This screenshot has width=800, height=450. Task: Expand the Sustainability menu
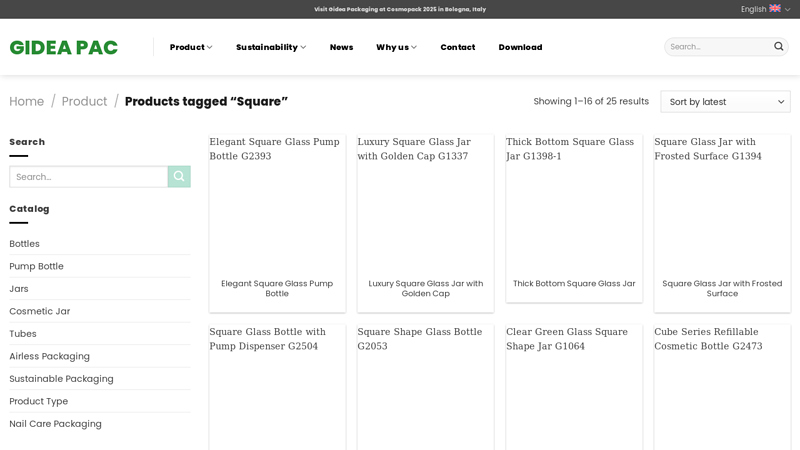coord(271,47)
